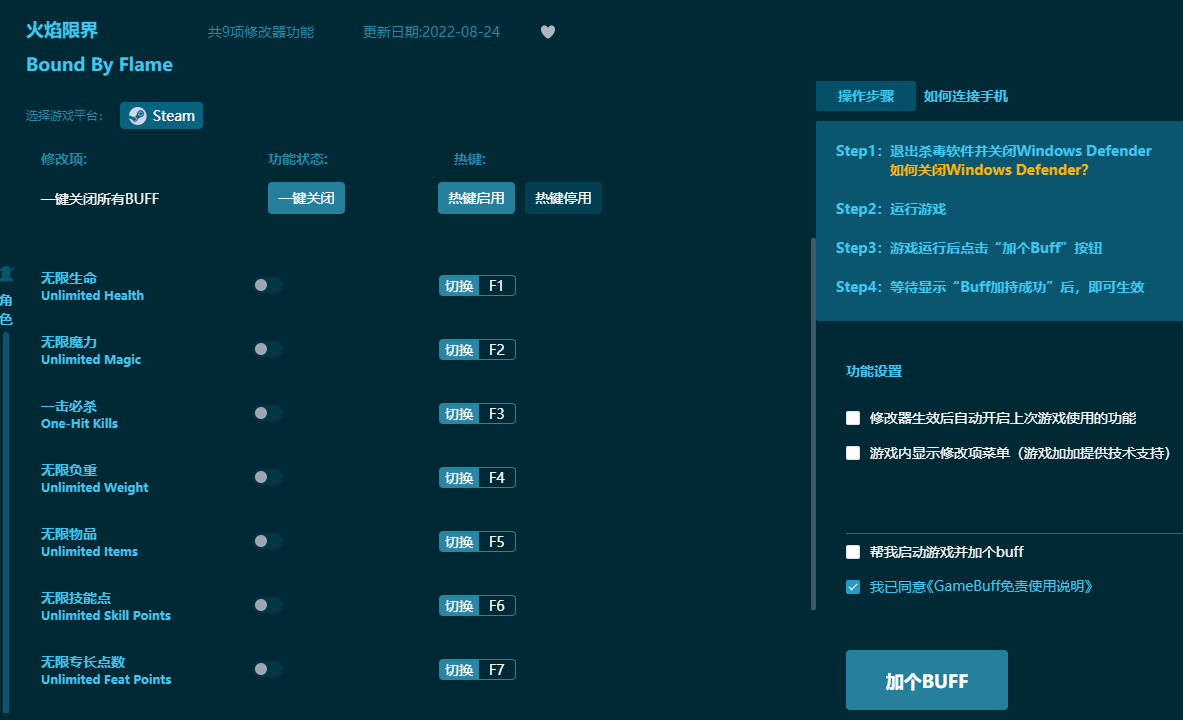This screenshot has height=720, width=1183.
Task: Click the F2 hotkey field for Unlimited Magic
Action: 496,350
